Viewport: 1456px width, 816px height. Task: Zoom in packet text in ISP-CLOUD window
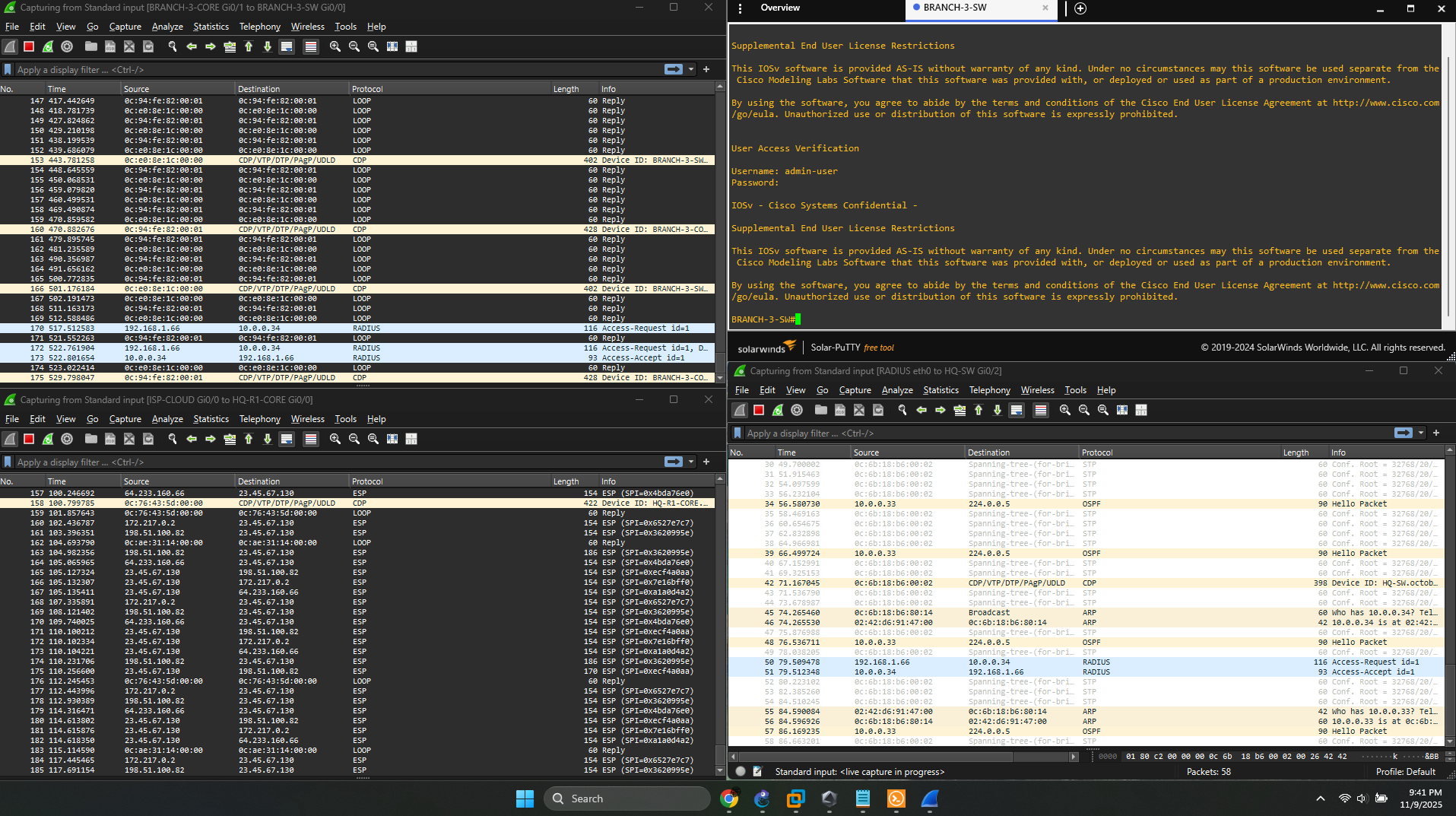pyautogui.click(x=335, y=439)
